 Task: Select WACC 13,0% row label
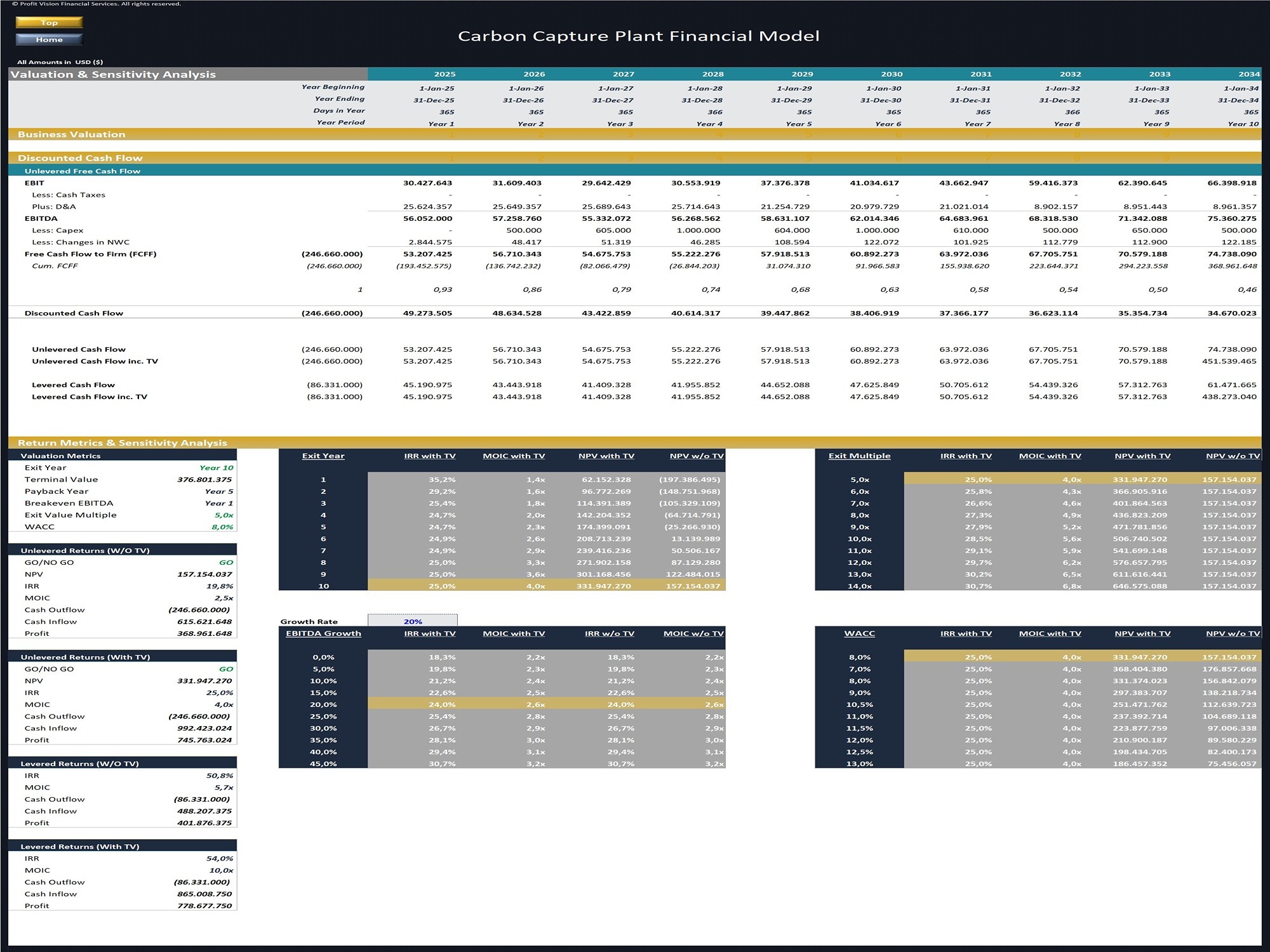(859, 764)
